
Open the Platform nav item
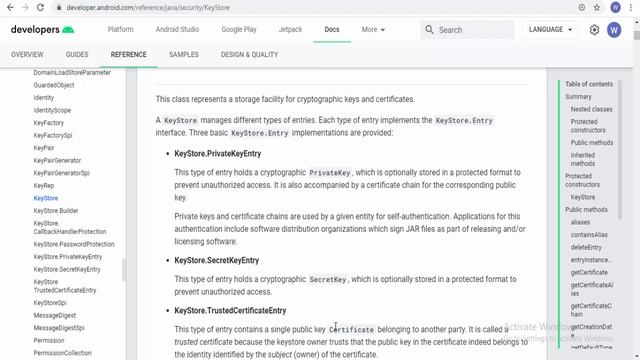tap(120, 29)
